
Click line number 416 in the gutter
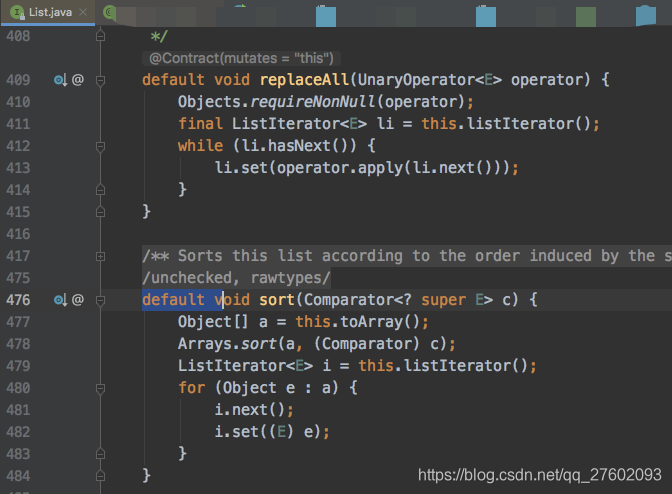coord(18,234)
